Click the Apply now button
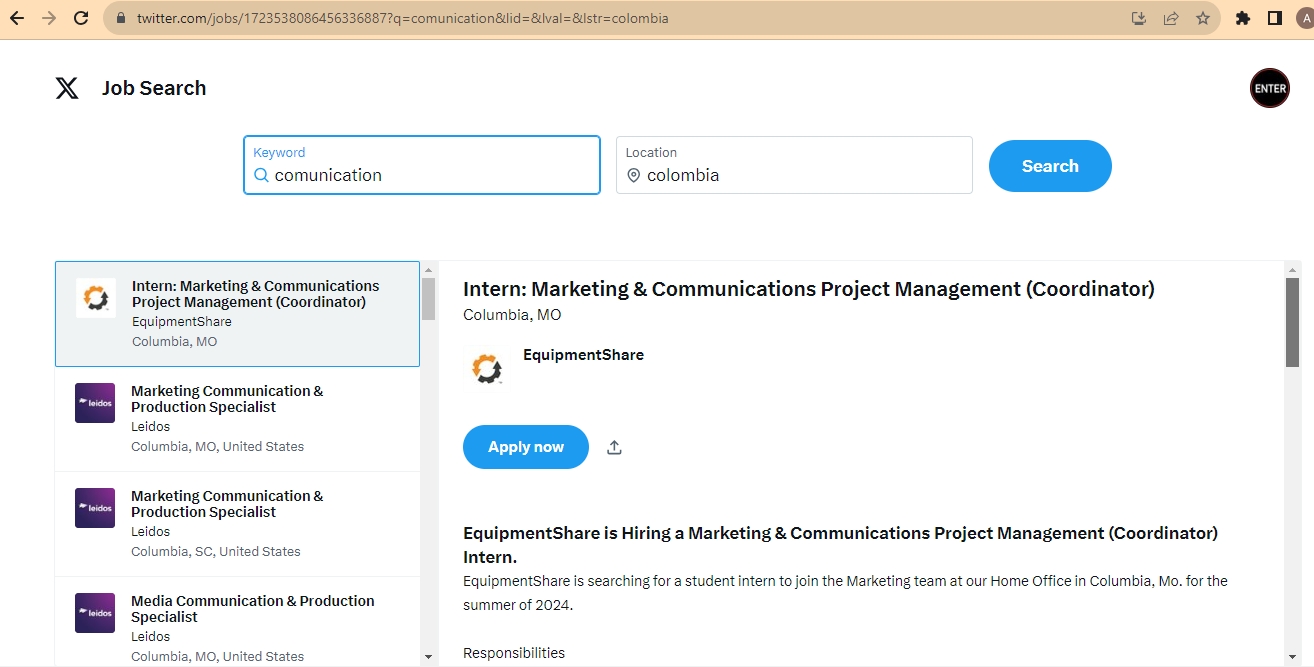Viewport: 1314px width, 667px height. [526, 447]
